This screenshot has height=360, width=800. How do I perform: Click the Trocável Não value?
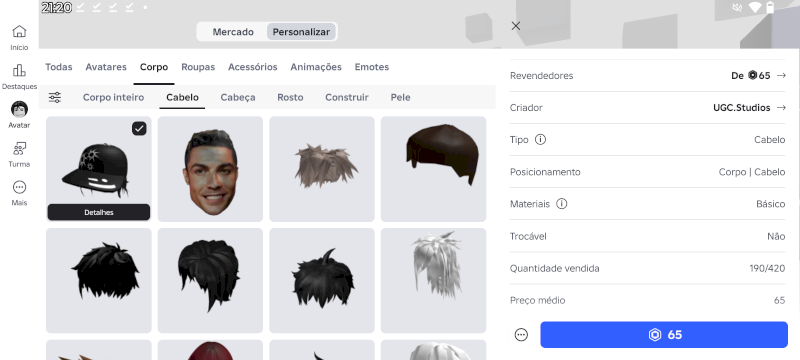tap(776, 236)
